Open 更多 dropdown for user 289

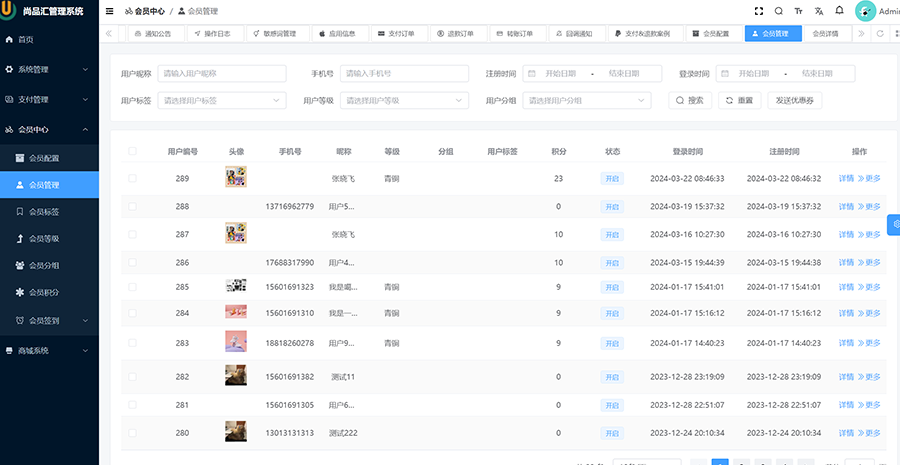(x=869, y=179)
